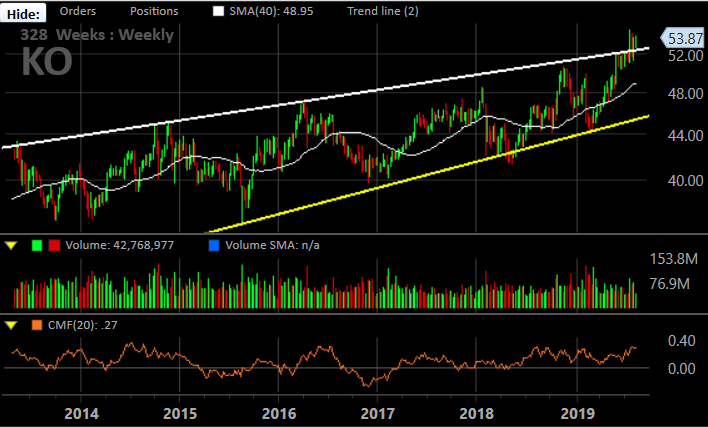Click the 2018 date axis label
The width and height of the screenshot is (708, 427).
click(476, 413)
